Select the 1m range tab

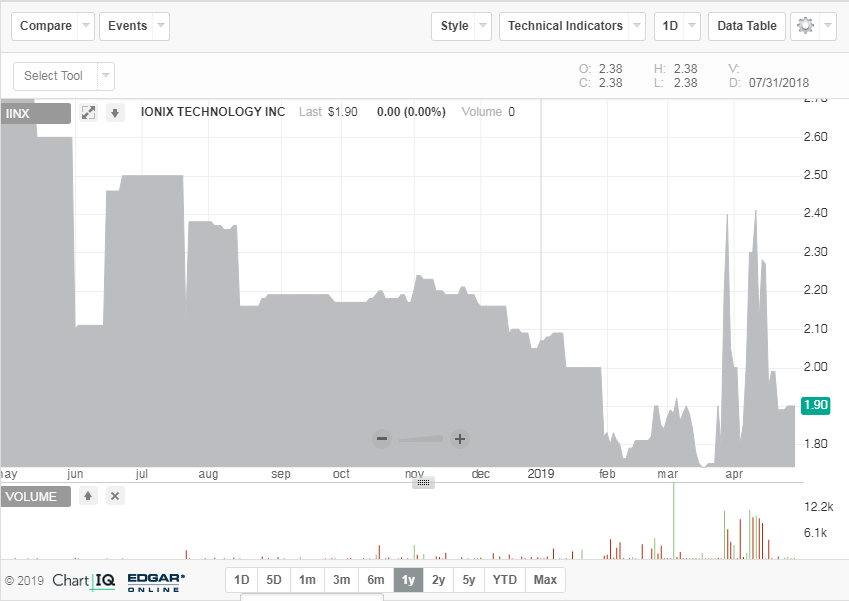(x=308, y=580)
